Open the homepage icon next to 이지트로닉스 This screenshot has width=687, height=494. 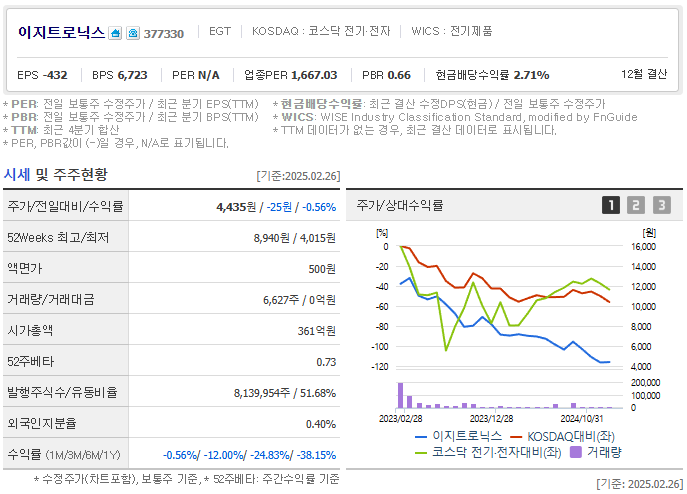pyautogui.click(x=115, y=33)
